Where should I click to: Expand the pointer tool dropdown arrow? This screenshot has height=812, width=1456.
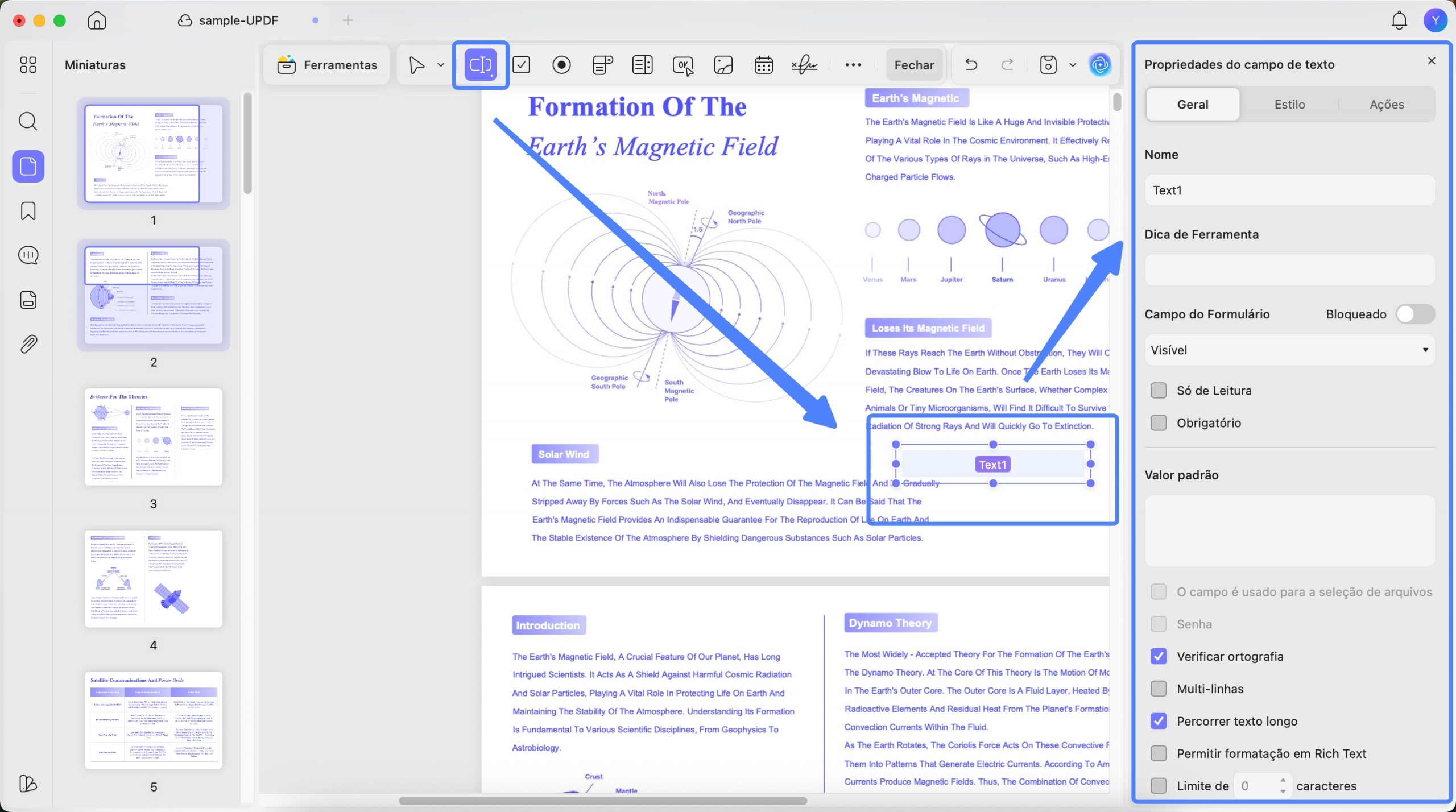click(441, 65)
